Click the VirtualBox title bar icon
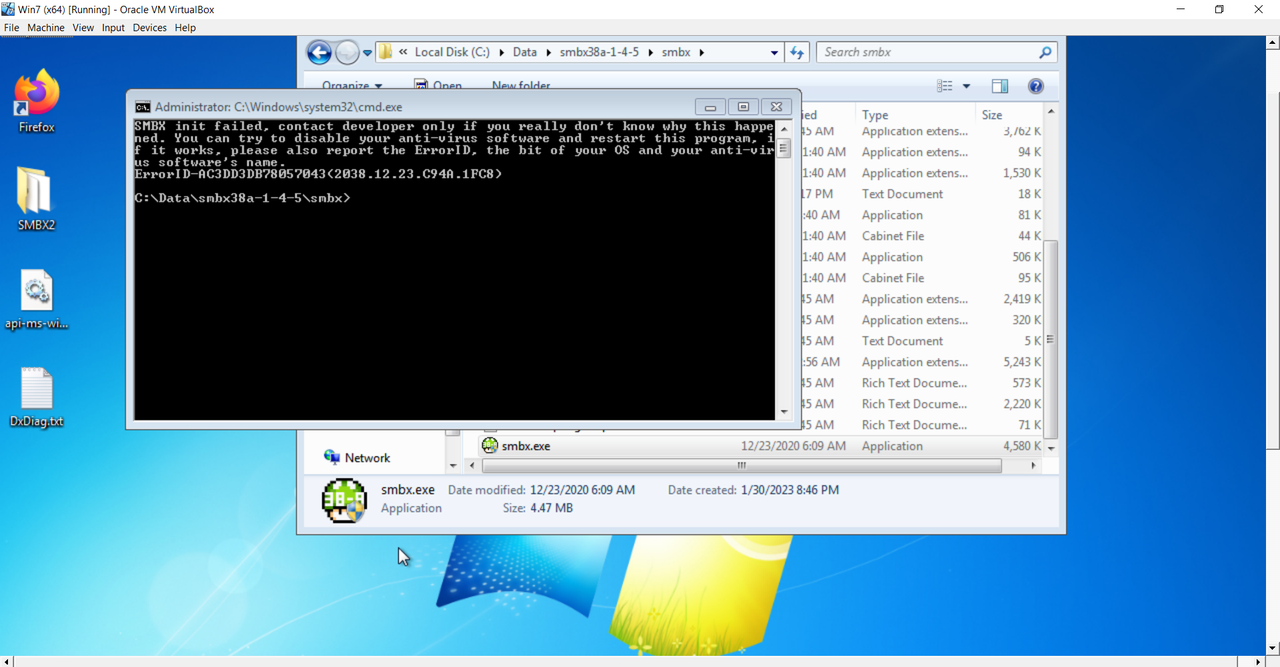Screen dimensions: 1280x667 tap(8, 9)
